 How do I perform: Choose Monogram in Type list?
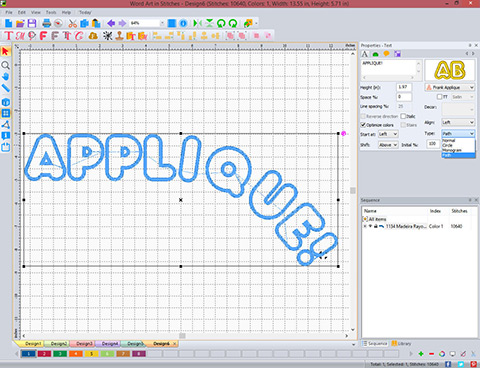(458, 150)
